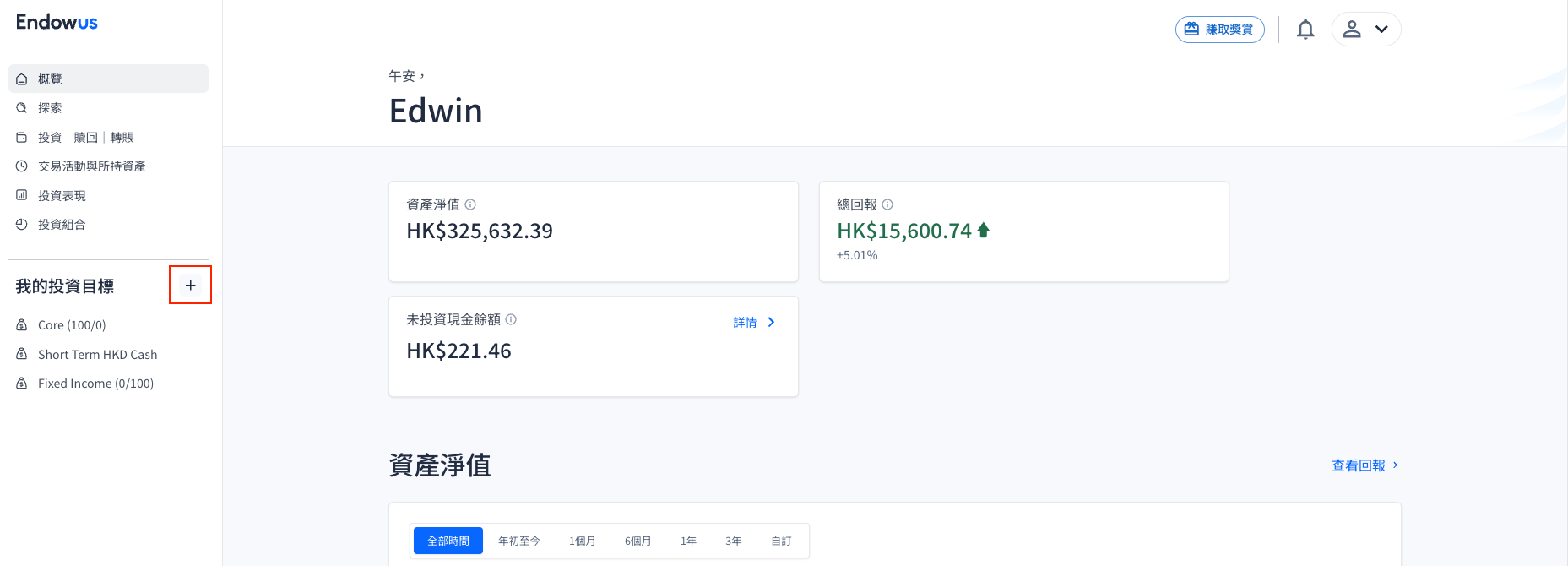Switch to the 年初至今 time range
The width and height of the screenshot is (1568, 566).
pos(518,541)
